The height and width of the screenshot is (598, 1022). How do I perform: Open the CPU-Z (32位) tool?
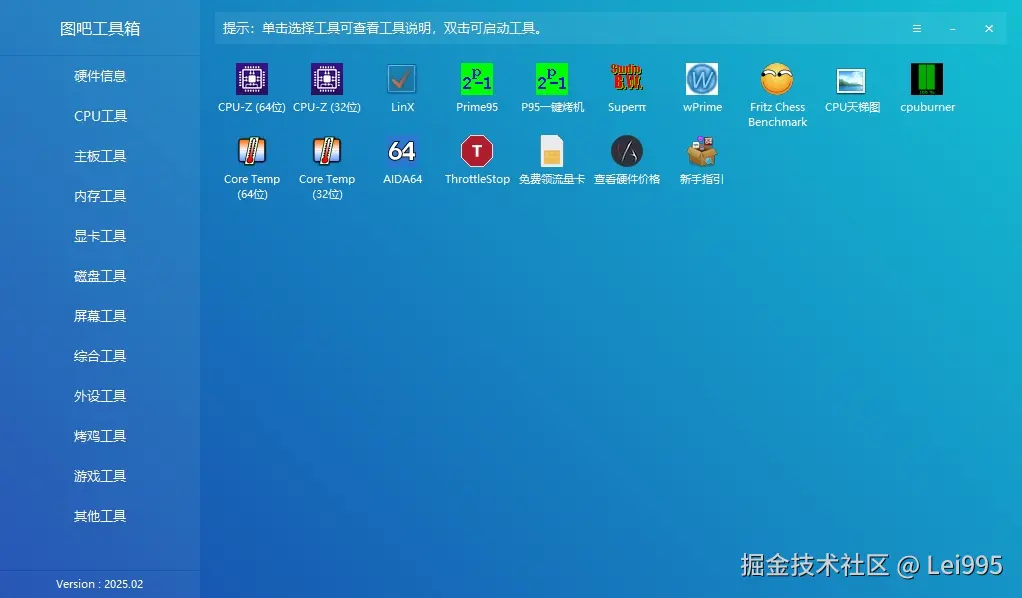coord(327,88)
